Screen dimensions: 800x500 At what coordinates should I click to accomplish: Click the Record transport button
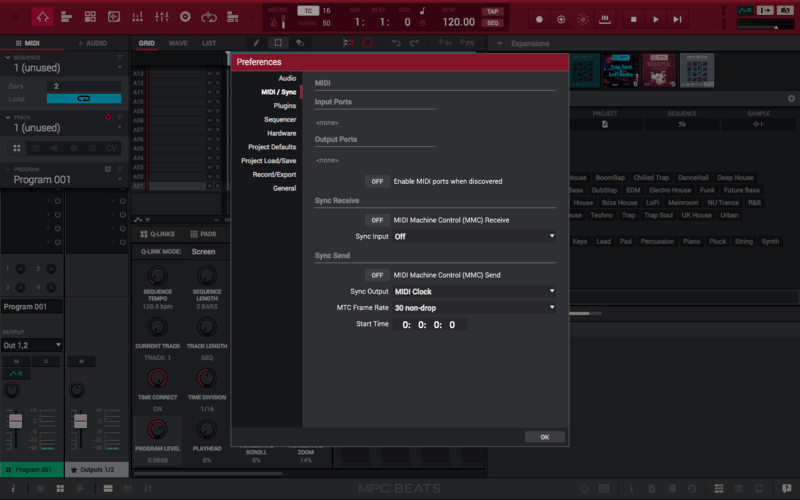539,19
